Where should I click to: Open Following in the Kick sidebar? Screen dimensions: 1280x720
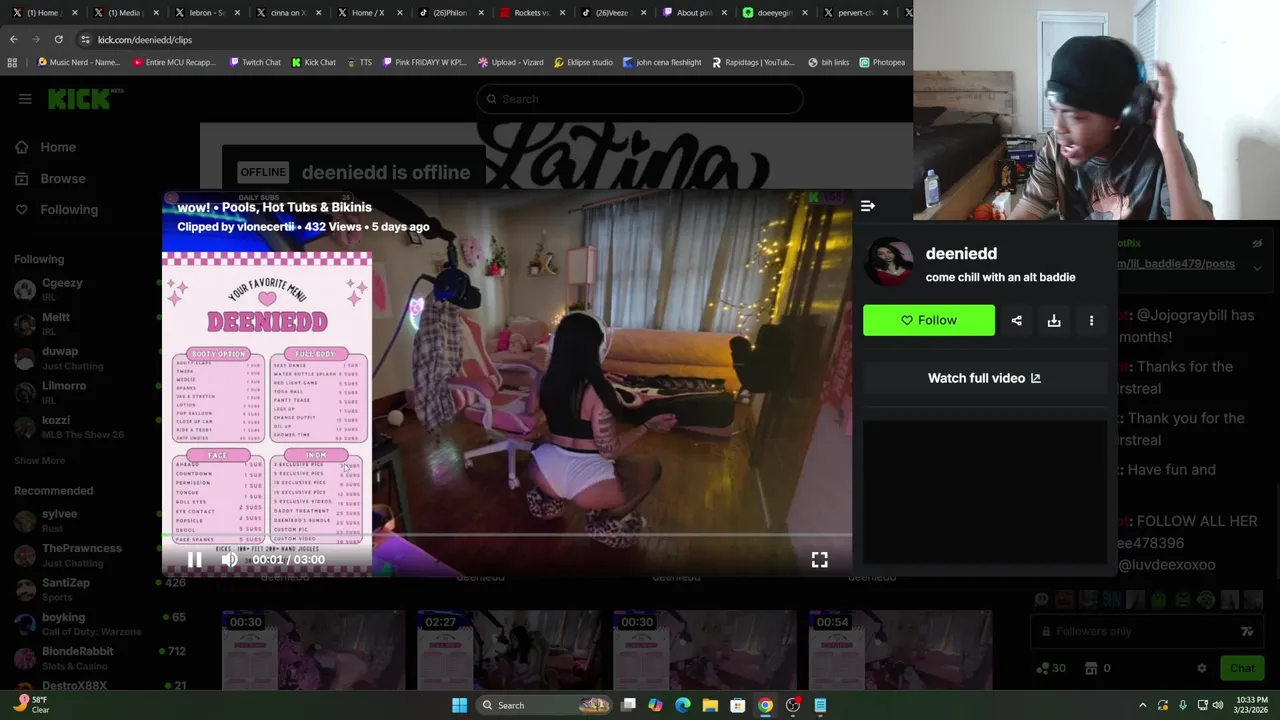coord(69,209)
